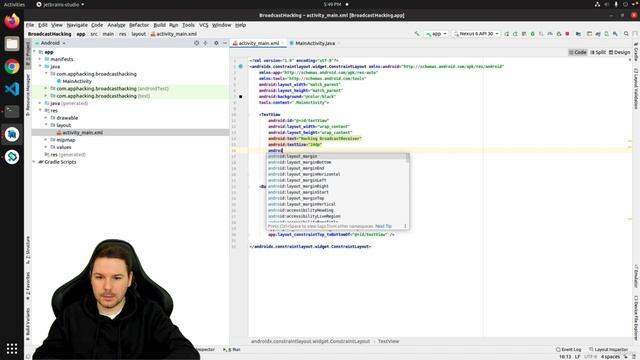Screen dimensions: 640x360
Task: Switch editor to Code view
Action: [578, 52]
